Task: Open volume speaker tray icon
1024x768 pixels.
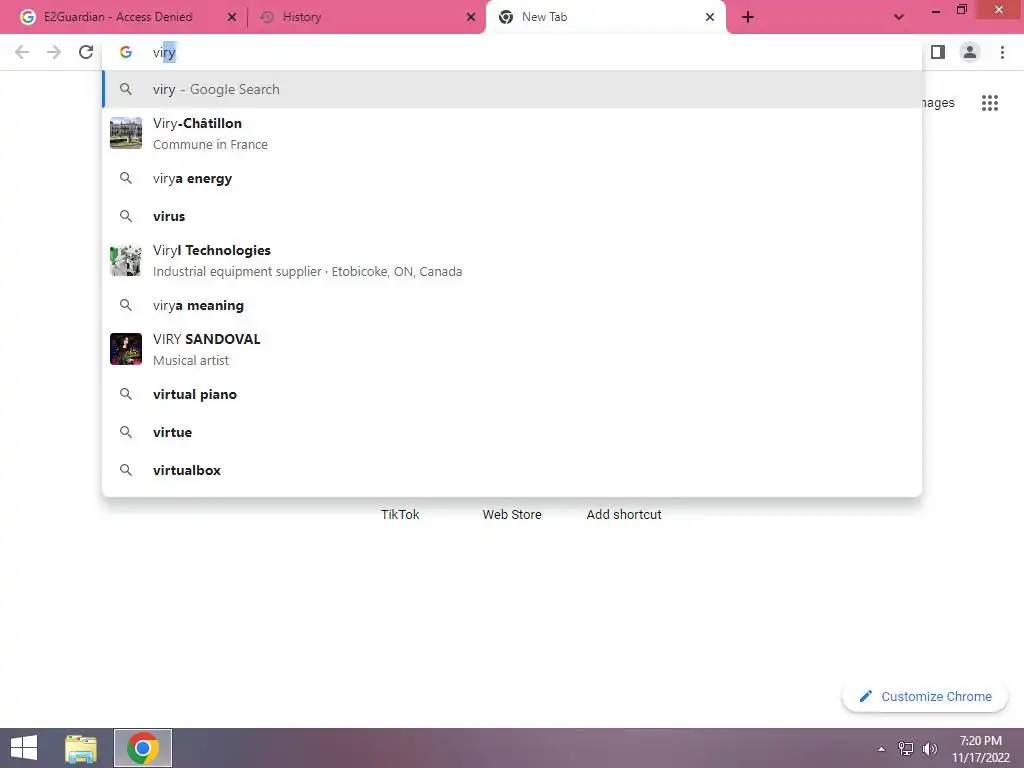Action: pyautogui.click(x=930, y=749)
